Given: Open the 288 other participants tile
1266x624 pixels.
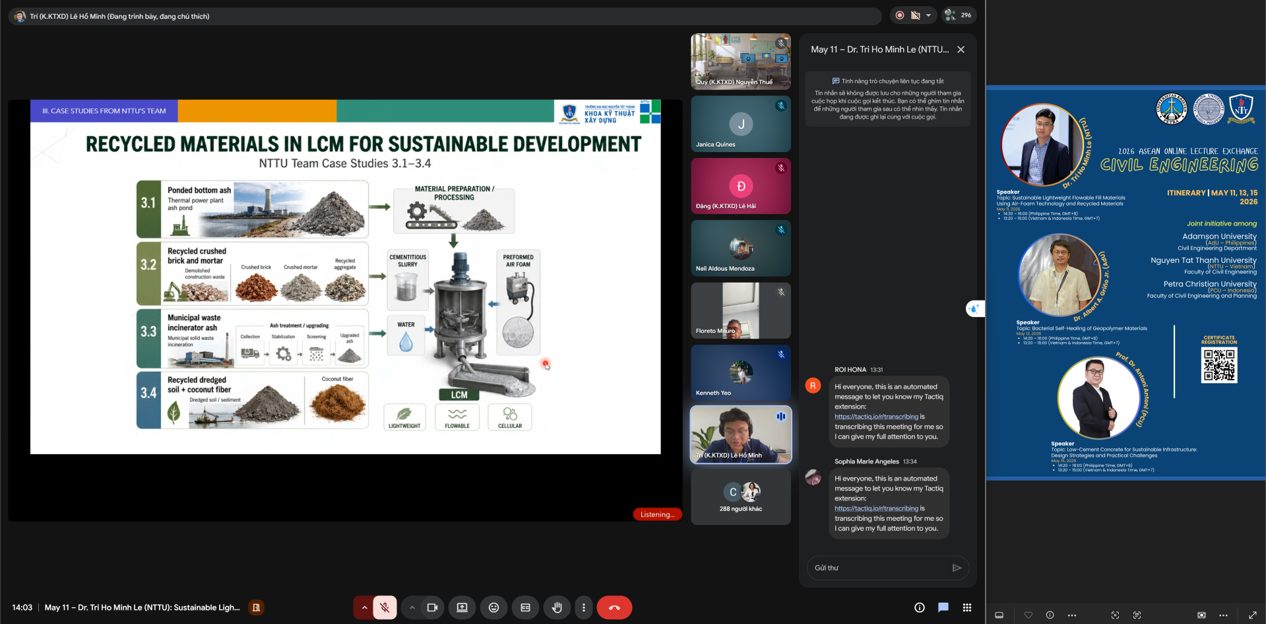Looking at the screenshot, I should click(740, 496).
